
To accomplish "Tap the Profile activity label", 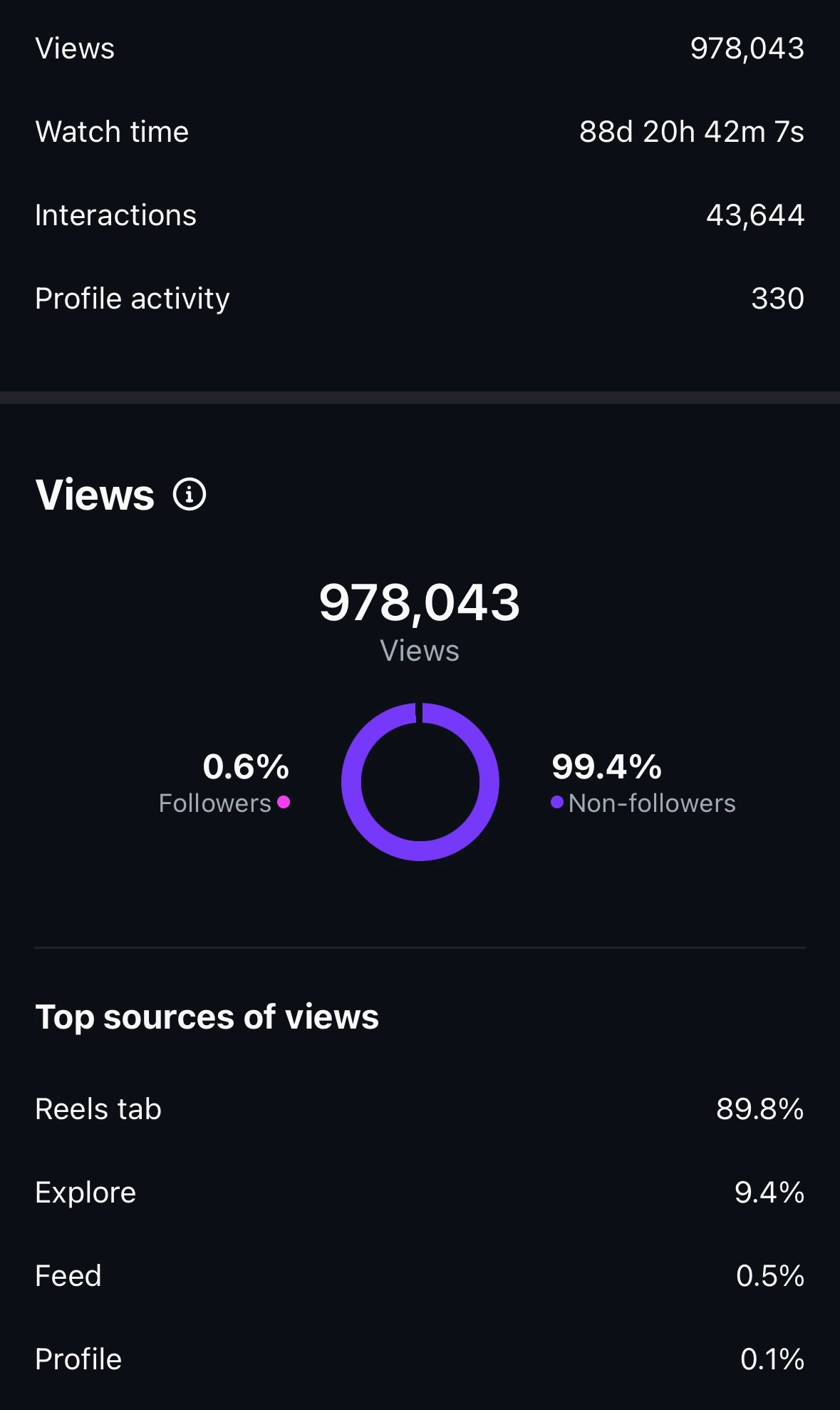I will coord(133,299).
